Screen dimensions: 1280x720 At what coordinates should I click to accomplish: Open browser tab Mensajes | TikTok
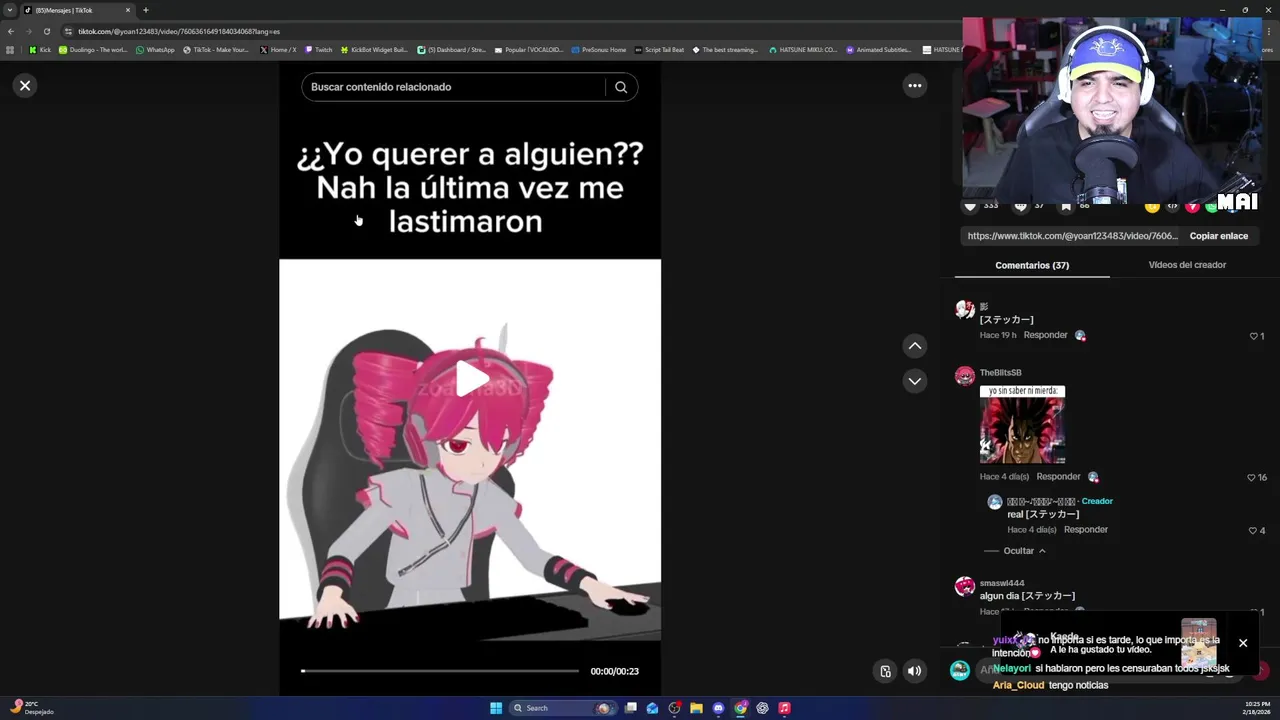tap(75, 10)
